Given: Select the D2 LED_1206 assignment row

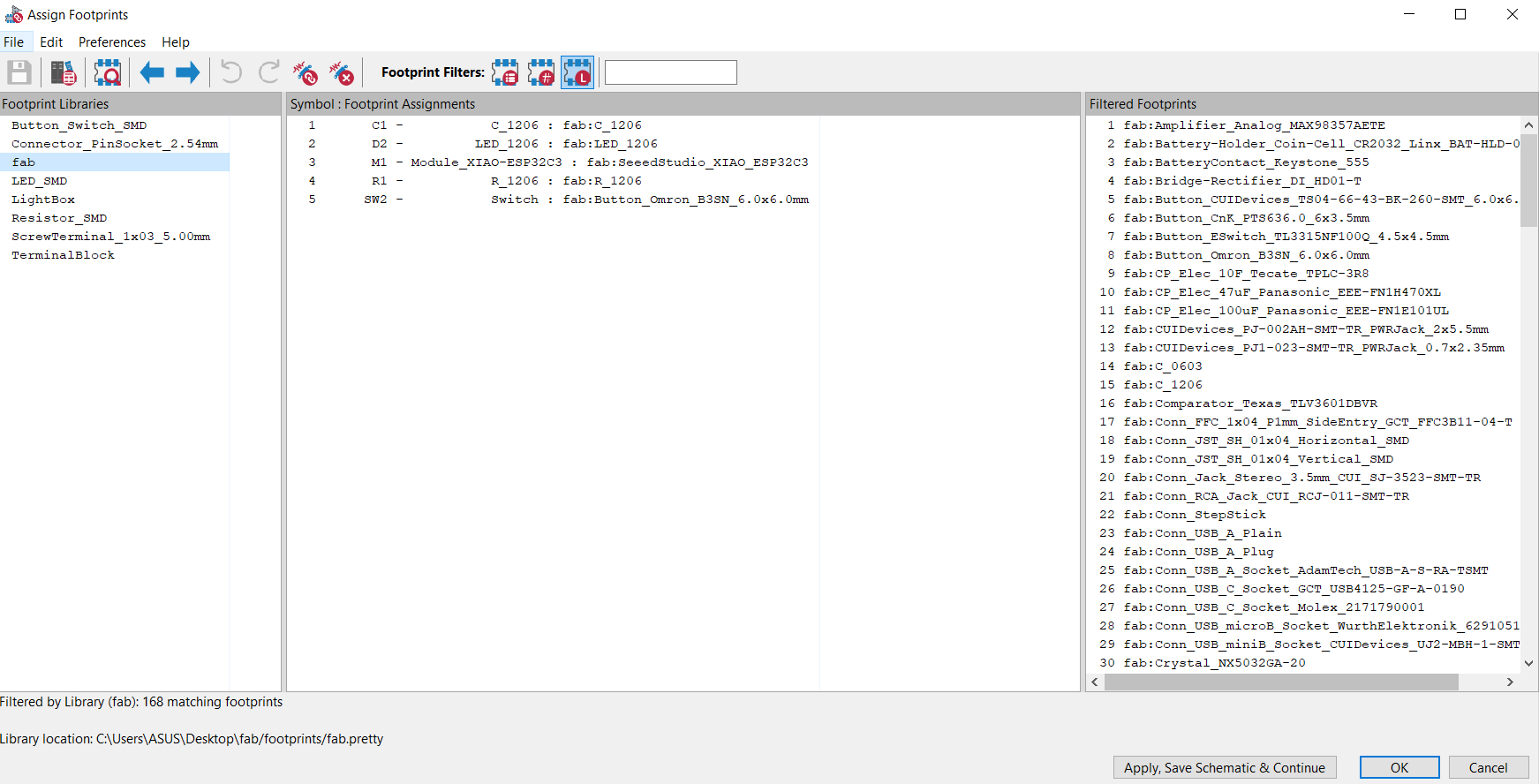Looking at the screenshot, I should (554, 144).
